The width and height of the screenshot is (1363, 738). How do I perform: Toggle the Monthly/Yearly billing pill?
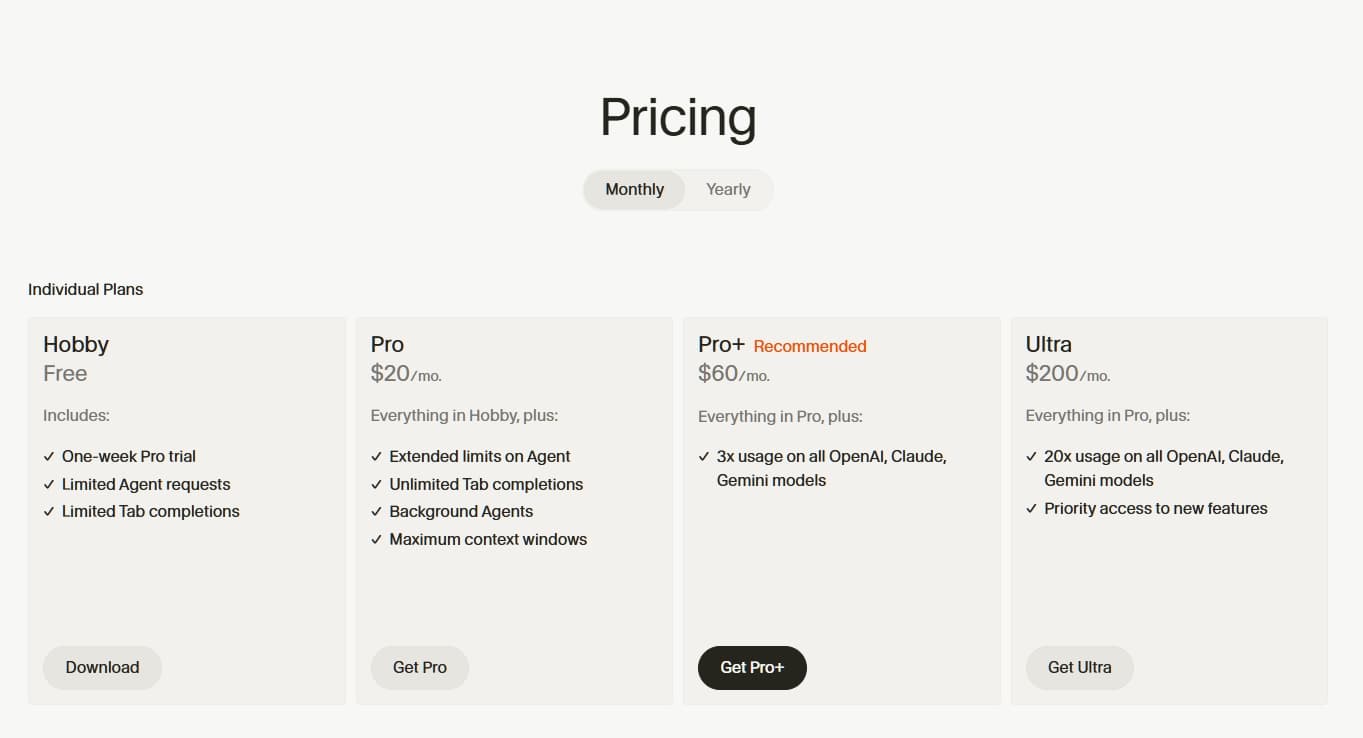(x=678, y=189)
